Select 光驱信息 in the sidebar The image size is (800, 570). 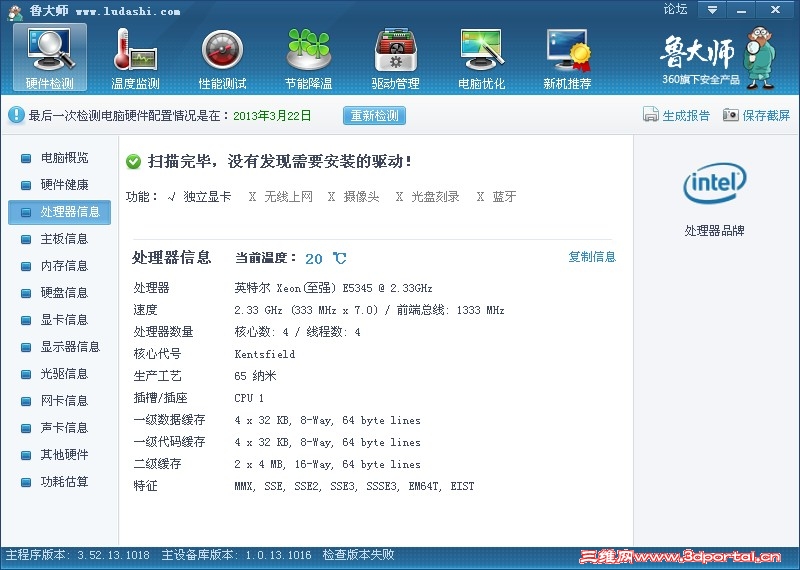59,374
